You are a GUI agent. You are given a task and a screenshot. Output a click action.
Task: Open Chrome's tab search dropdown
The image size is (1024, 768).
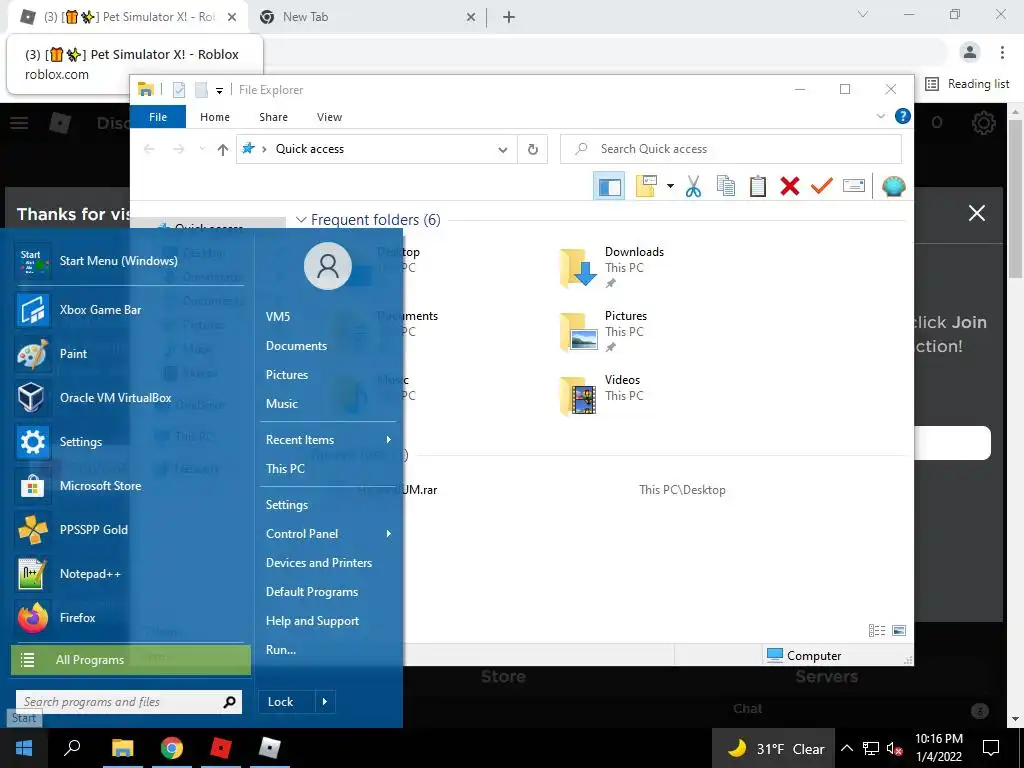863,14
